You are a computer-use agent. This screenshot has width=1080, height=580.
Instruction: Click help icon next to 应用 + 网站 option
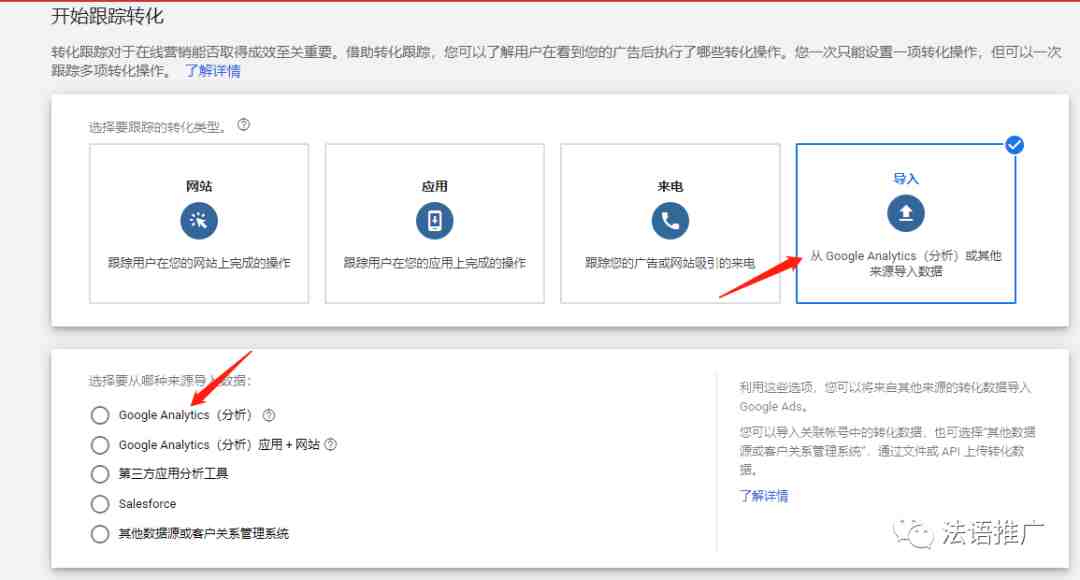coord(331,444)
